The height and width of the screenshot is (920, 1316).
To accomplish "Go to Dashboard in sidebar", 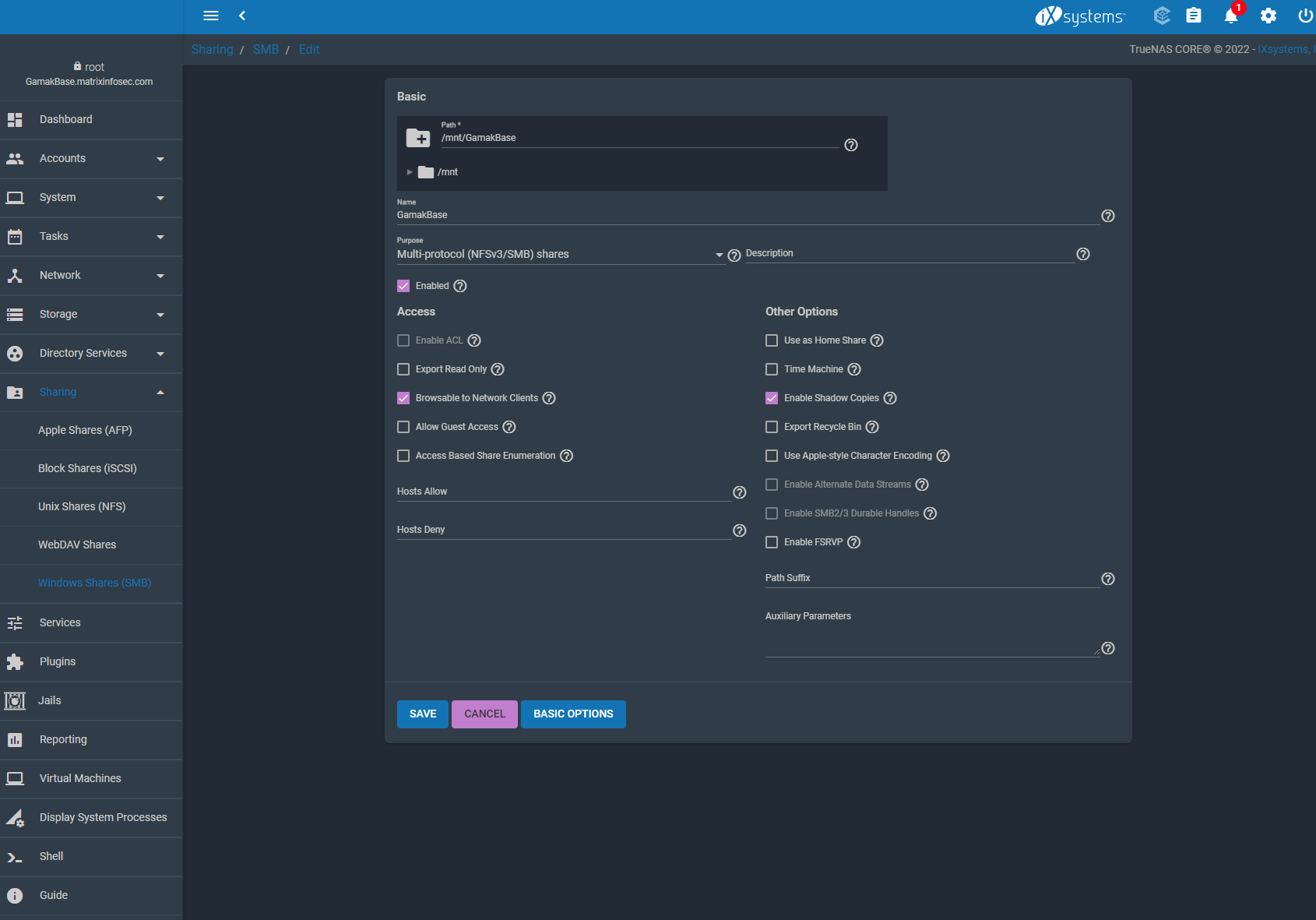I will (91, 120).
